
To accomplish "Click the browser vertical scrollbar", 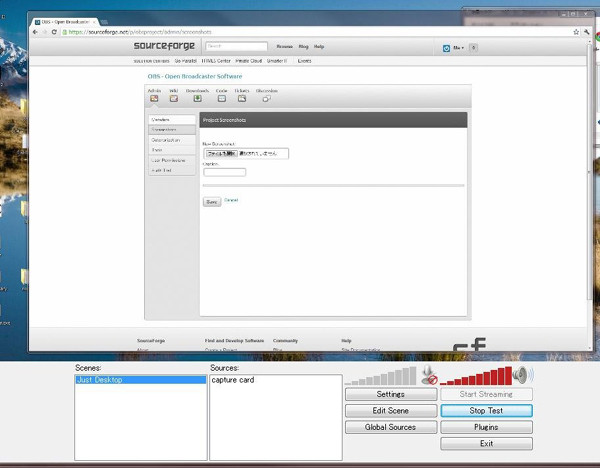I will click(590, 172).
